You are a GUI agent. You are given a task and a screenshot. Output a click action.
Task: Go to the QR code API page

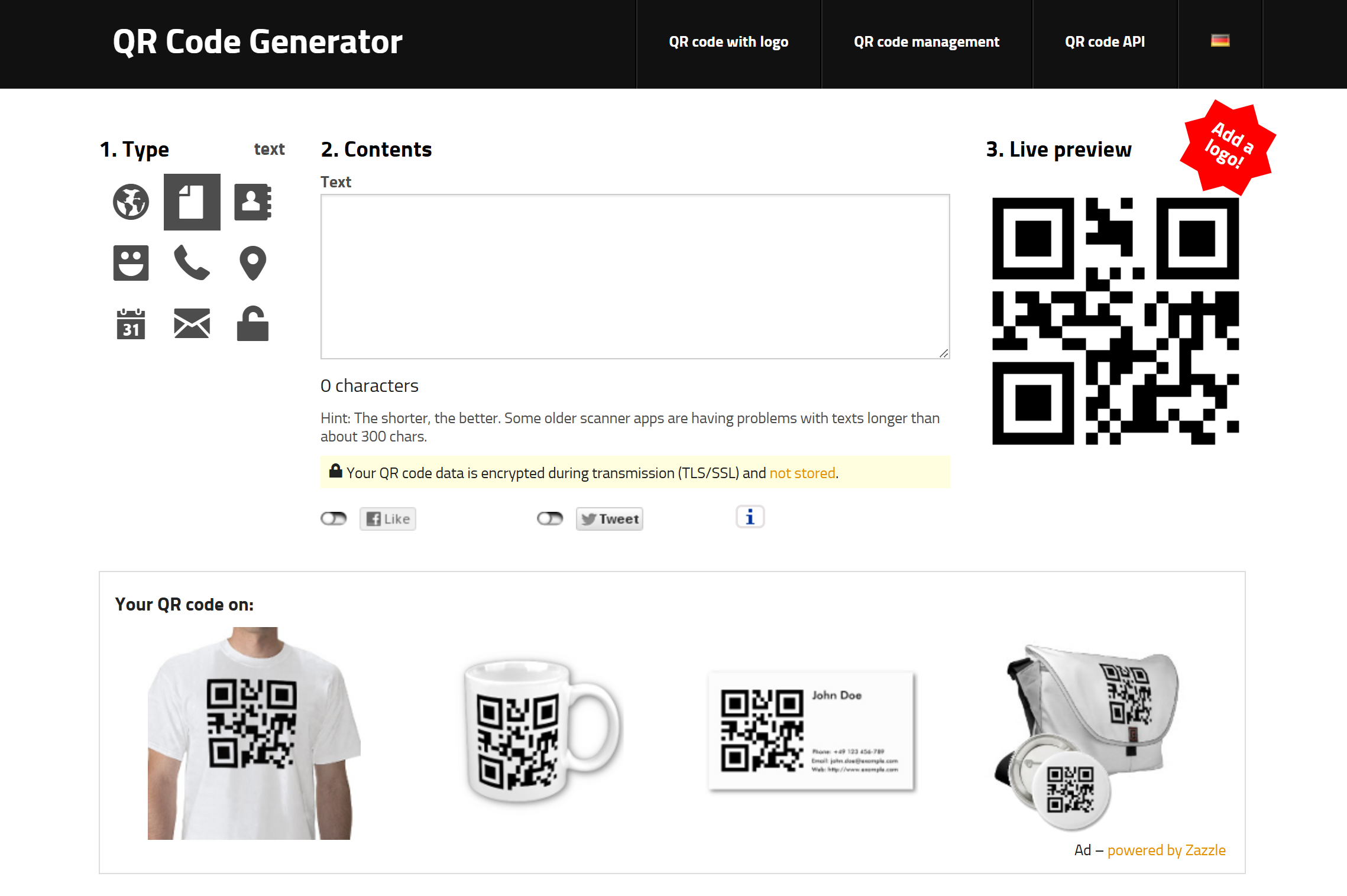click(1105, 42)
